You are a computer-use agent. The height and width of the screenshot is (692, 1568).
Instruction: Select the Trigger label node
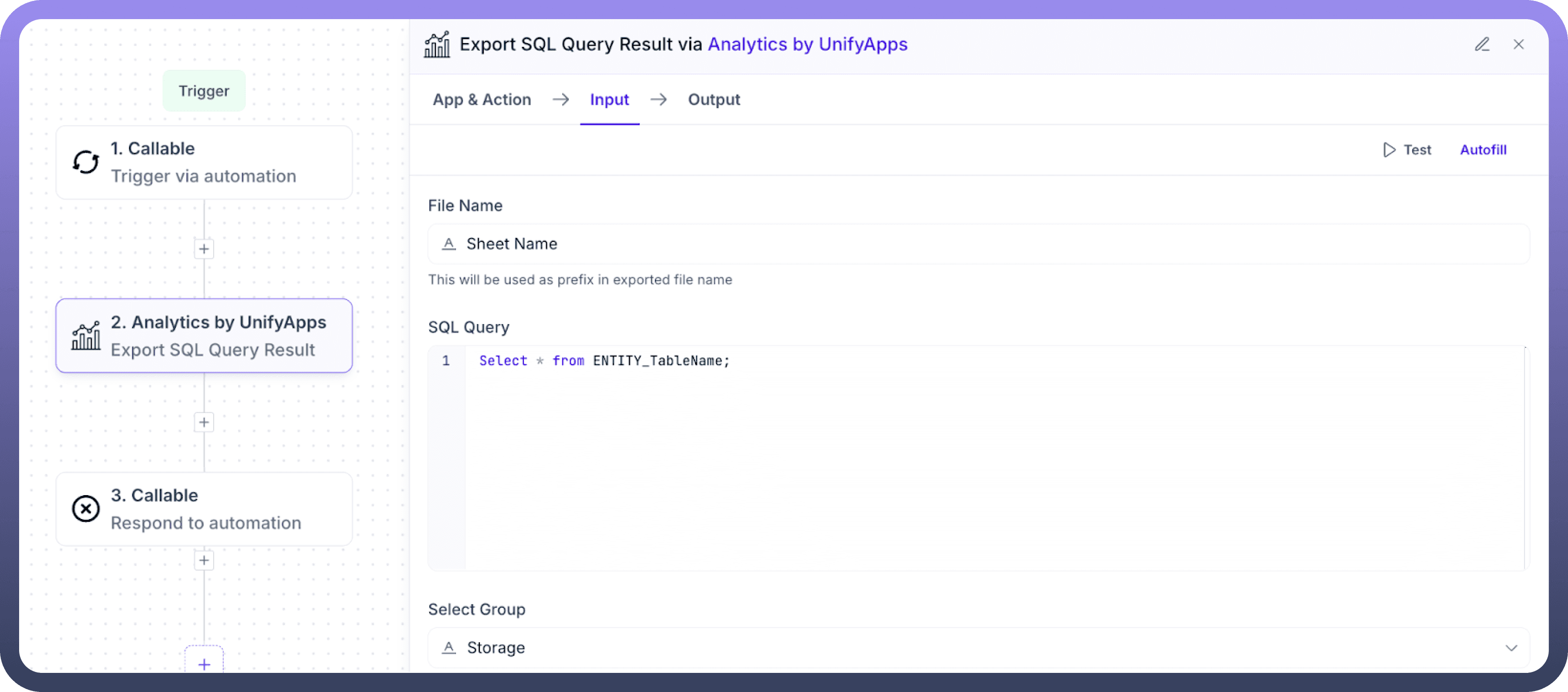[204, 91]
